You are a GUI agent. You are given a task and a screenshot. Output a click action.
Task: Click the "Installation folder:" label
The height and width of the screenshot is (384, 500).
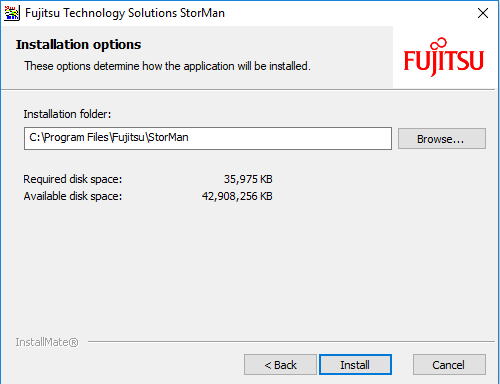(x=67, y=114)
